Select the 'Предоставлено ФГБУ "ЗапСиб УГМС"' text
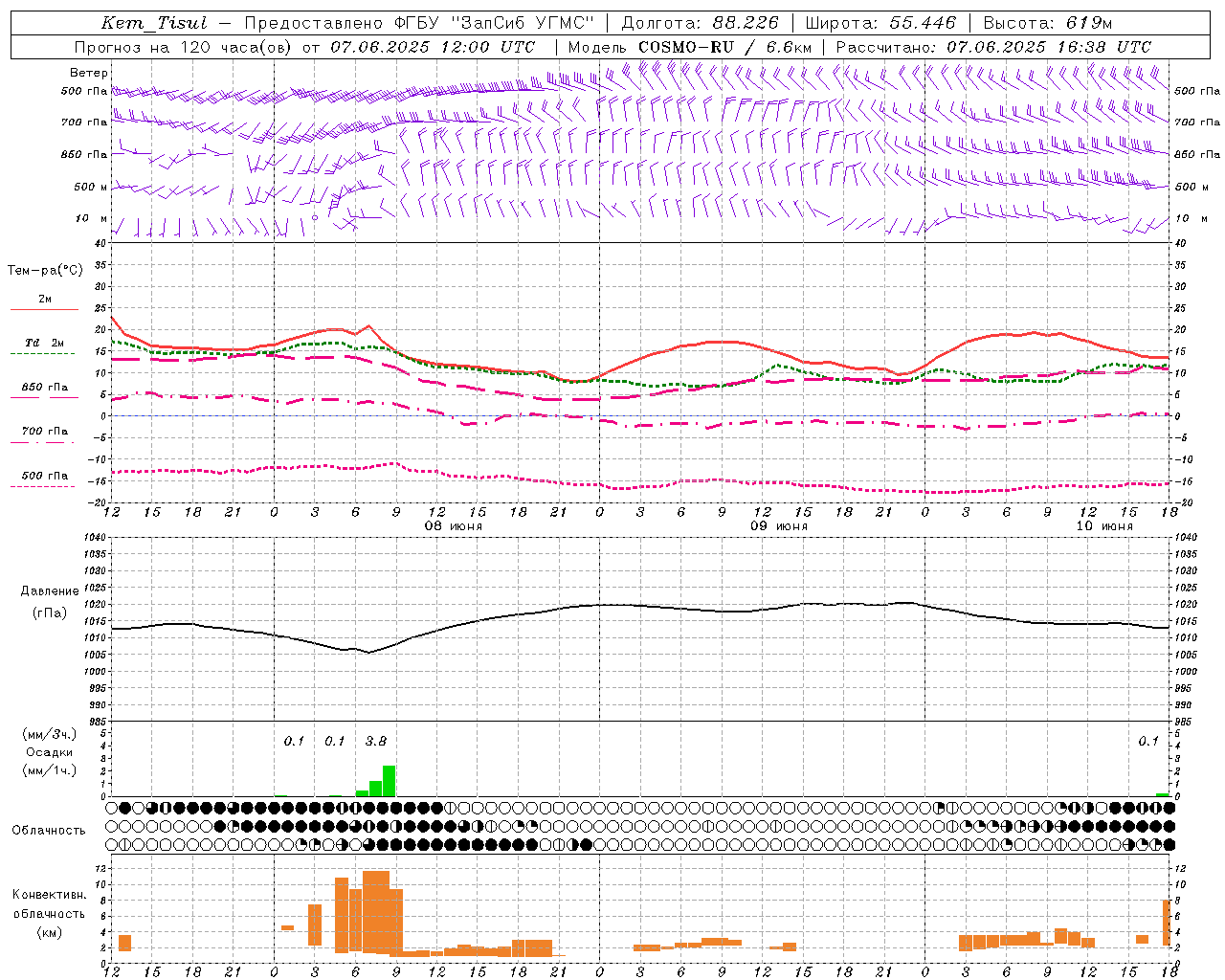Viewport: 1225px width, 980px height. coord(419,23)
